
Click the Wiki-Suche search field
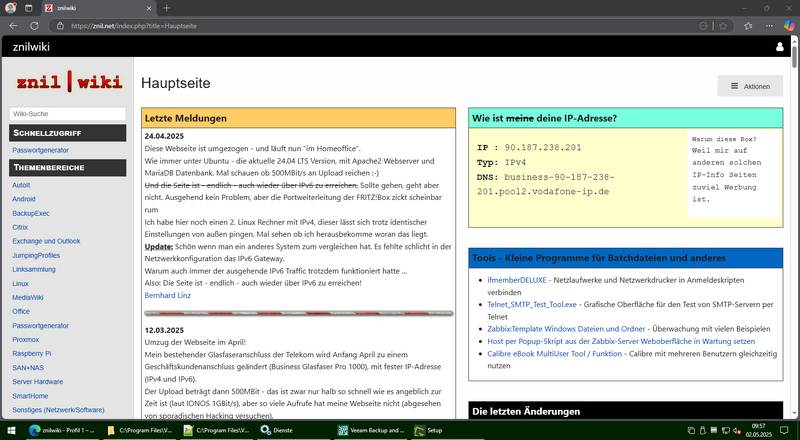coord(68,115)
